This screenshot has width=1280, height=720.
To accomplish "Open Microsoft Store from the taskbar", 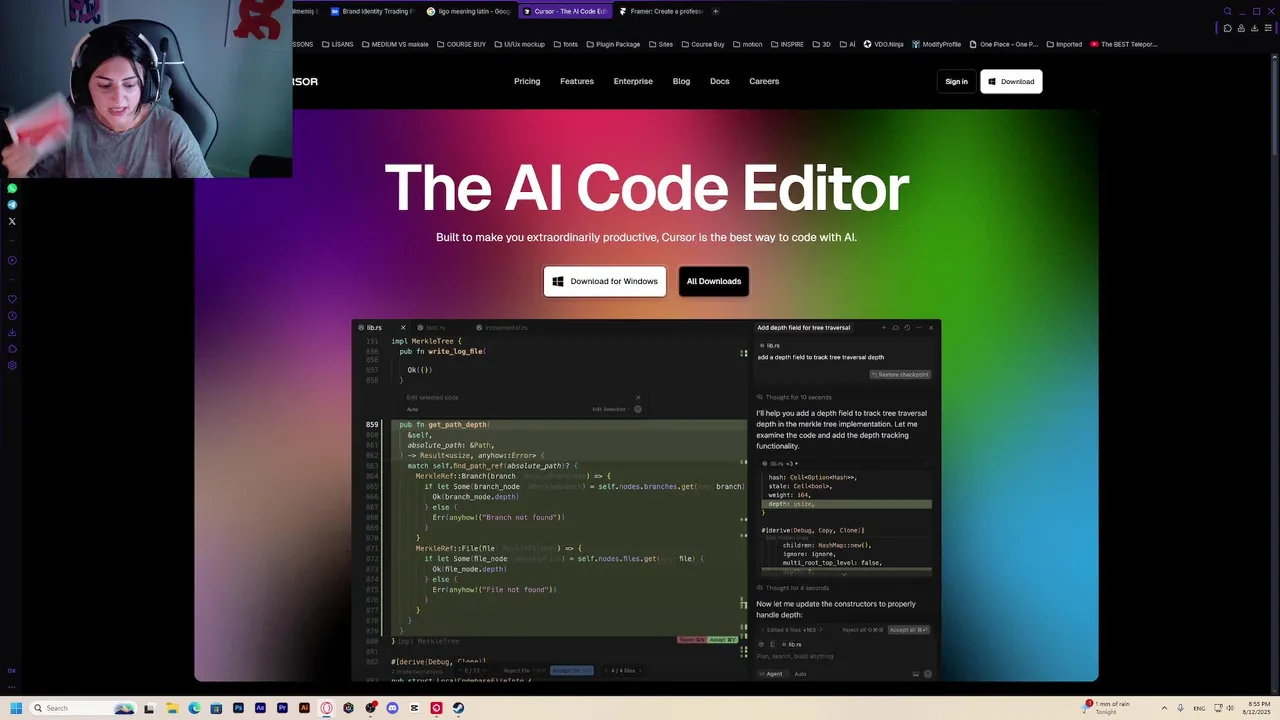I will tap(216, 708).
